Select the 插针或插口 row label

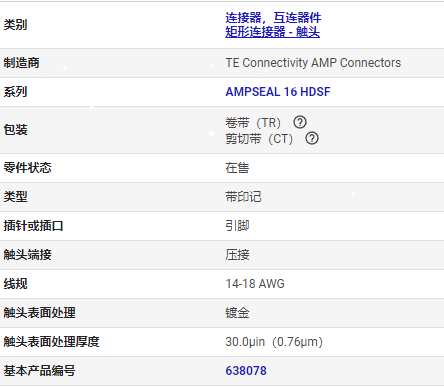tap(33, 226)
